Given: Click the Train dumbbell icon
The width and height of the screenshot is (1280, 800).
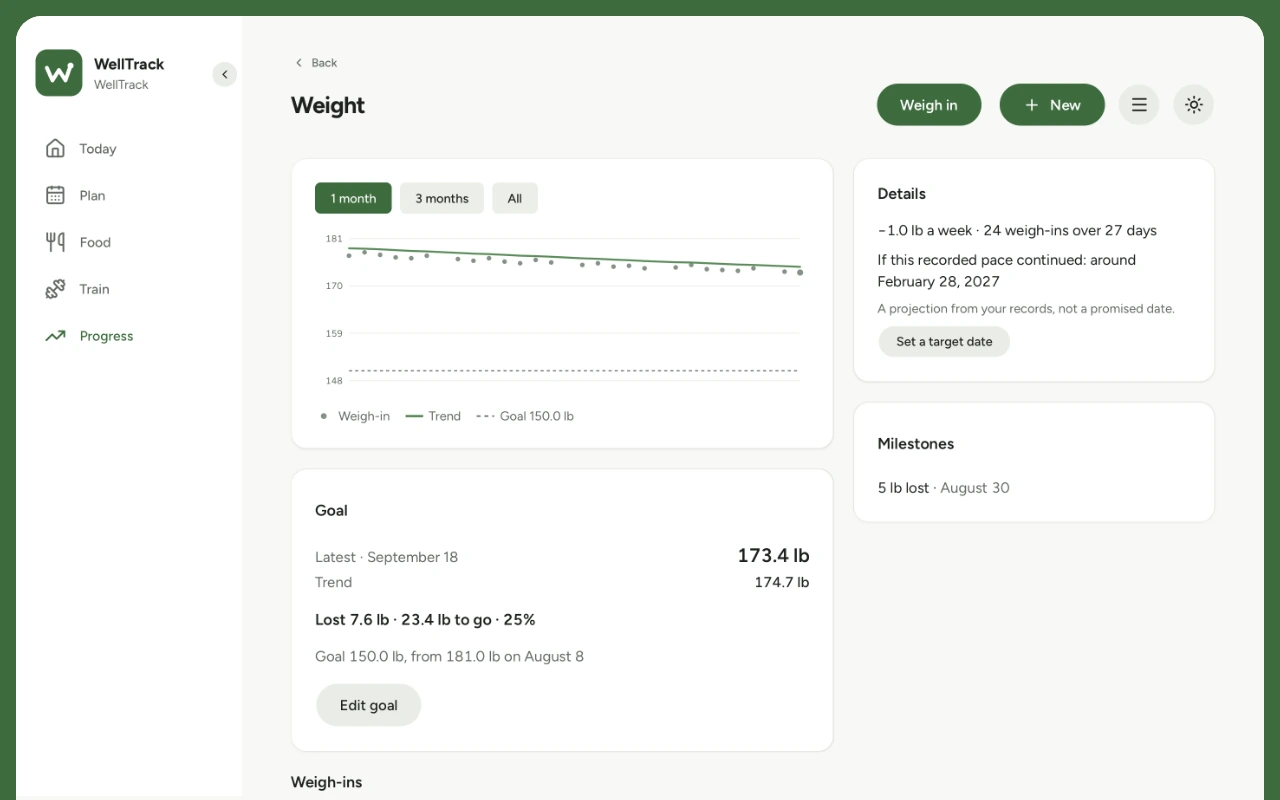Looking at the screenshot, I should [55, 289].
